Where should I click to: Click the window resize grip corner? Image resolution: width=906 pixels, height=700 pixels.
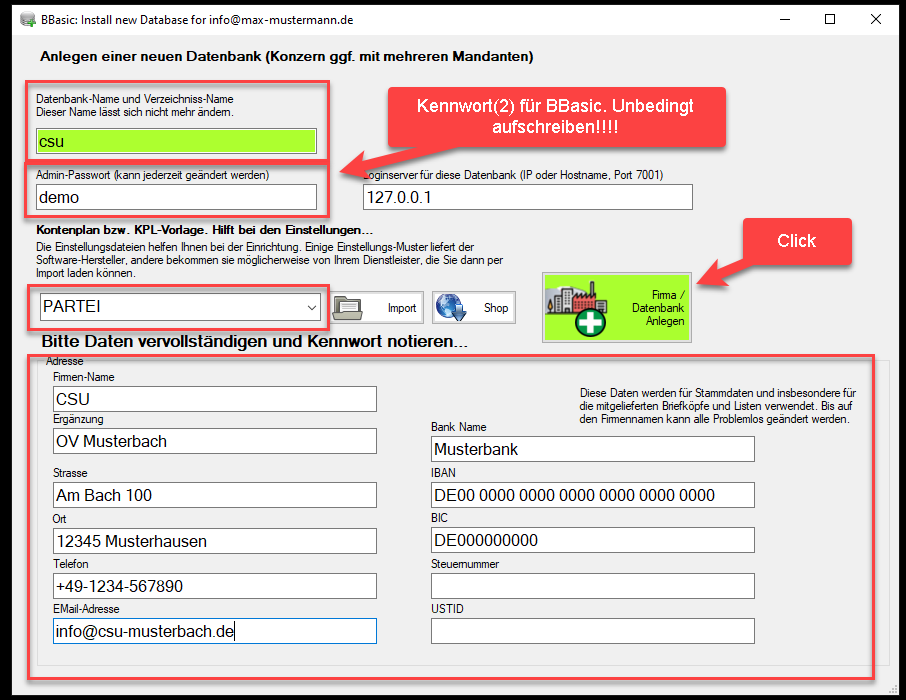pyautogui.click(x=894, y=689)
